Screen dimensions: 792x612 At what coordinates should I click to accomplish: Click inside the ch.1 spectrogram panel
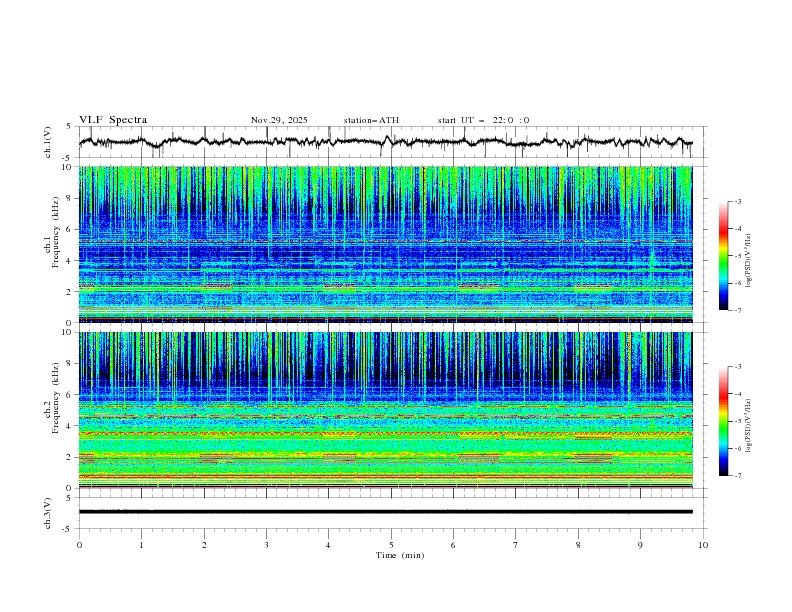[x=385, y=244]
